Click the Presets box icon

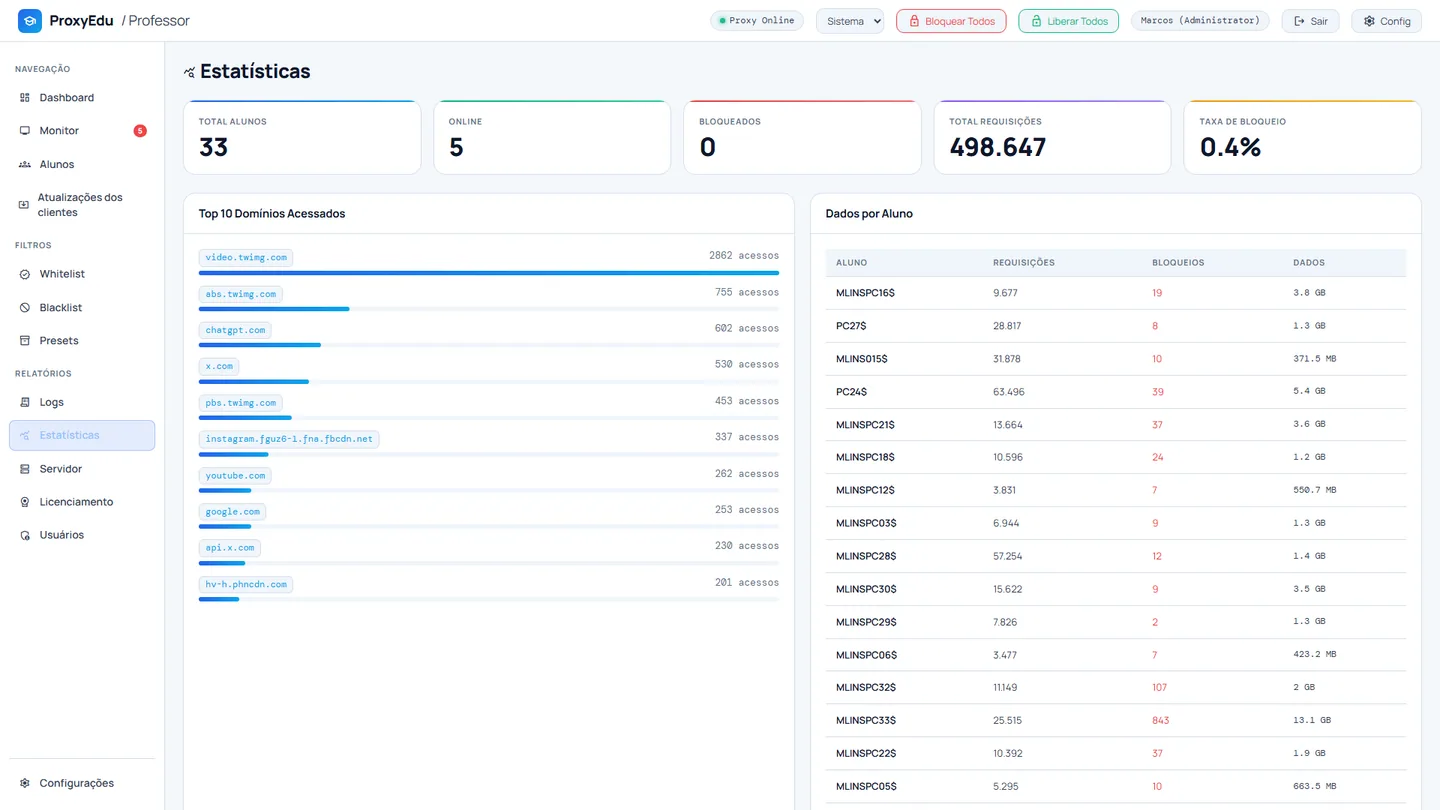[25, 341]
